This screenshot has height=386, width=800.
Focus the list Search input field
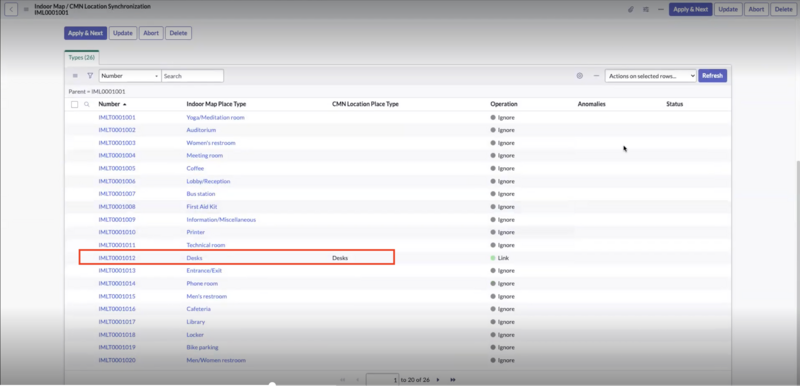click(x=192, y=75)
